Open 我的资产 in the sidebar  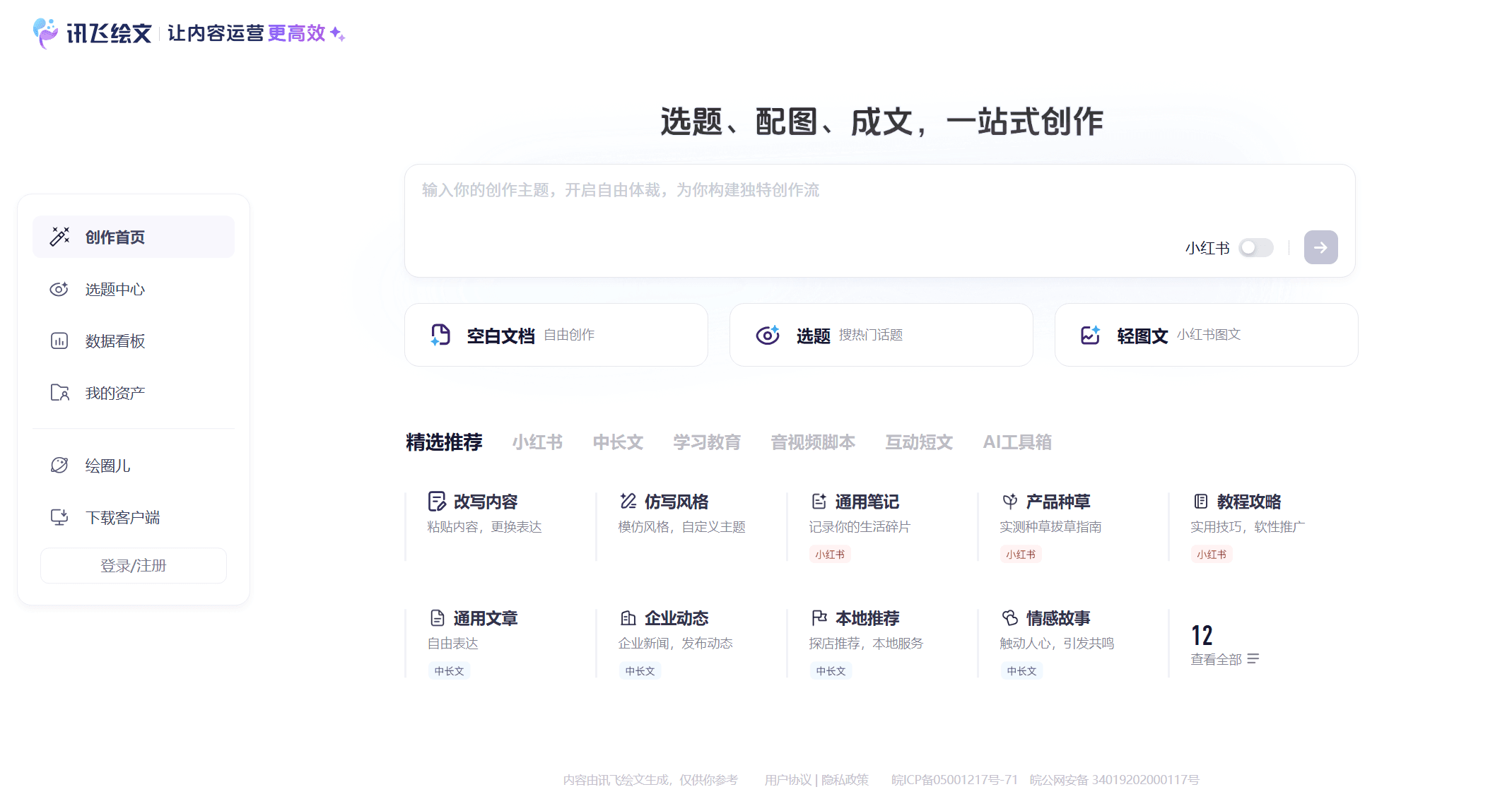(115, 393)
